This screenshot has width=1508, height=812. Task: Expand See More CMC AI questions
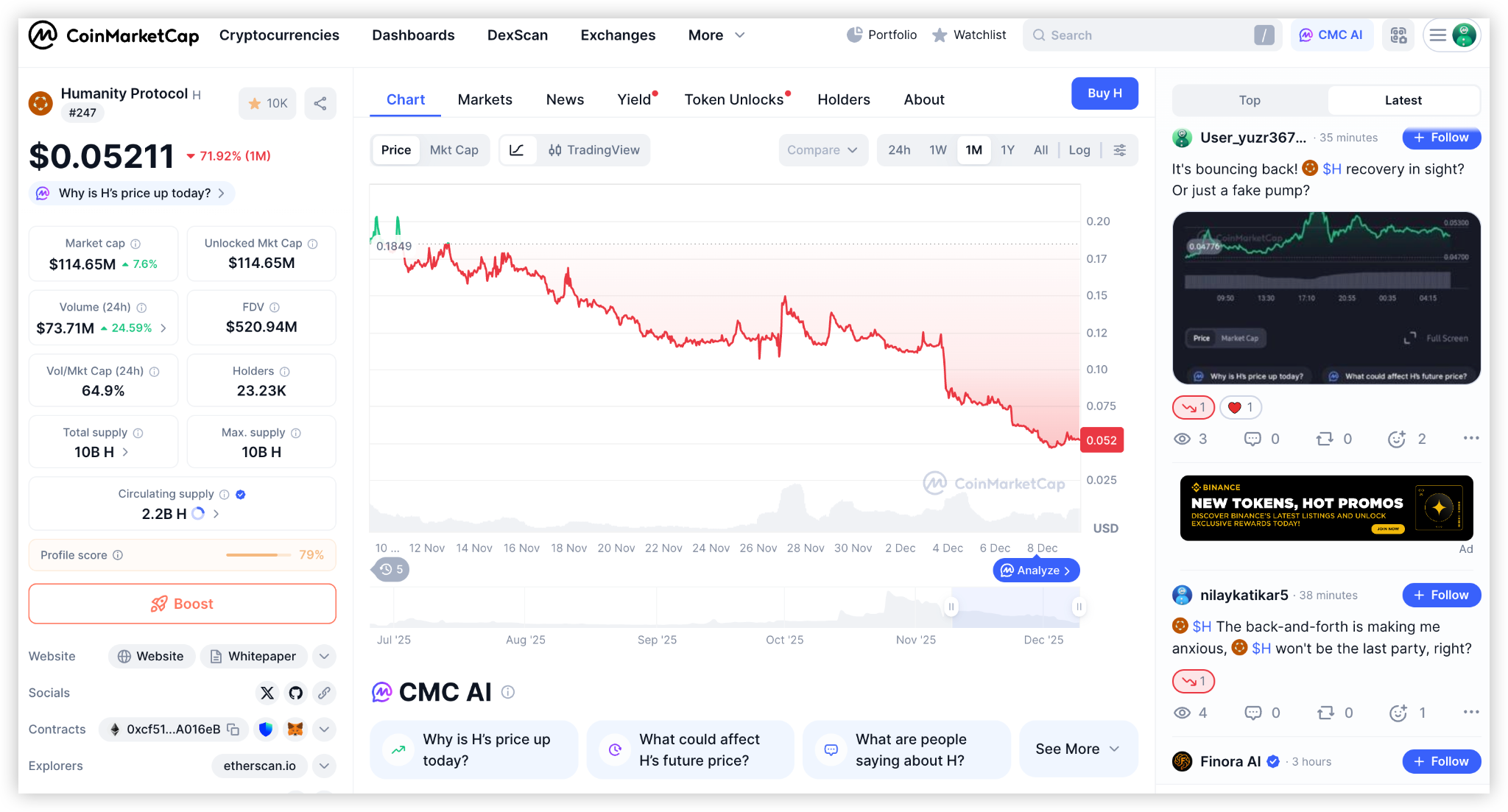coord(1077,749)
